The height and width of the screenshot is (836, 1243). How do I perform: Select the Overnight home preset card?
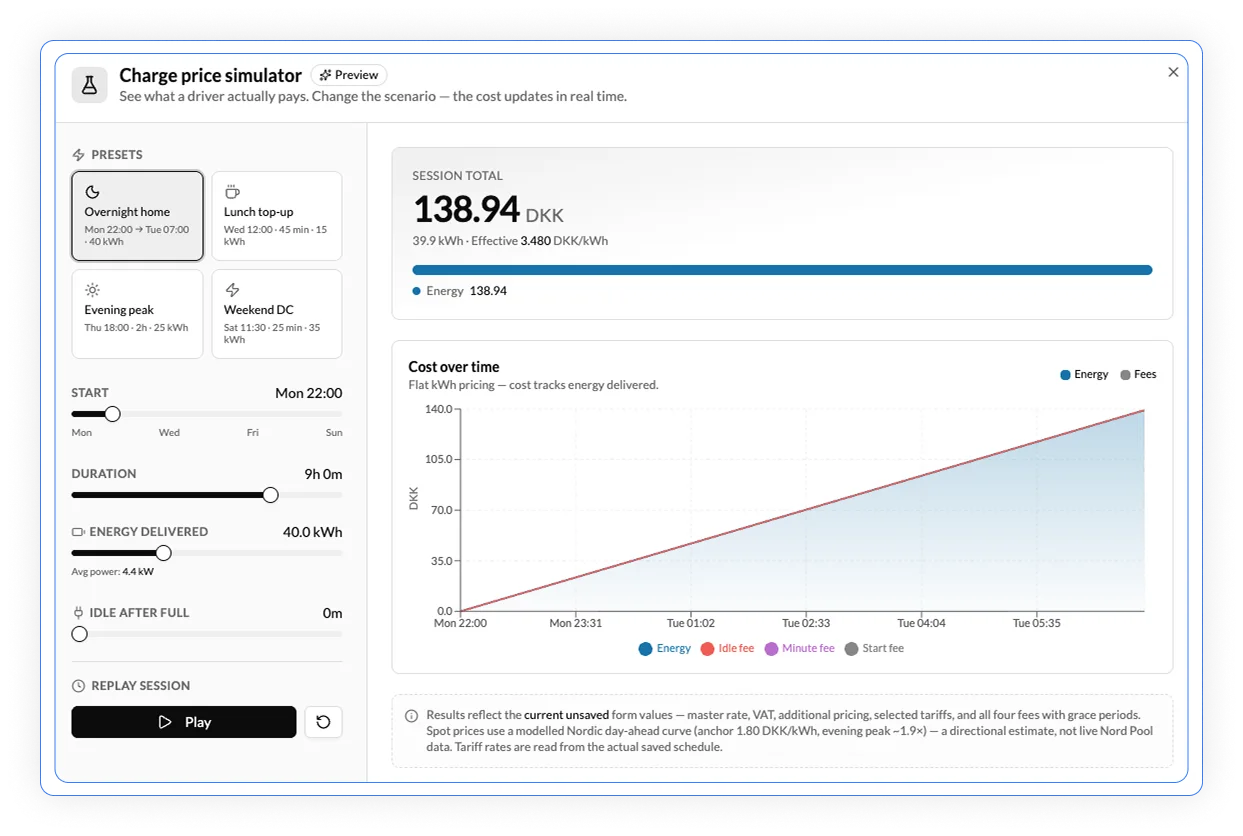coord(137,215)
